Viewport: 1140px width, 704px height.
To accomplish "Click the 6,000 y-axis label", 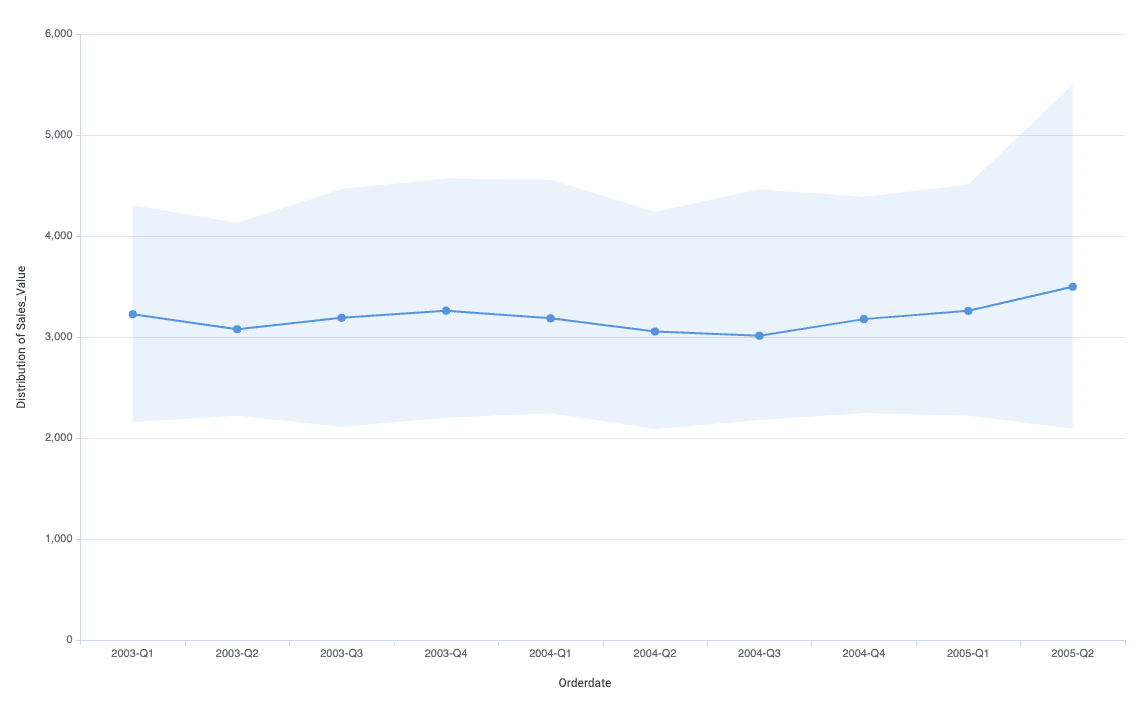I will [59, 34].
